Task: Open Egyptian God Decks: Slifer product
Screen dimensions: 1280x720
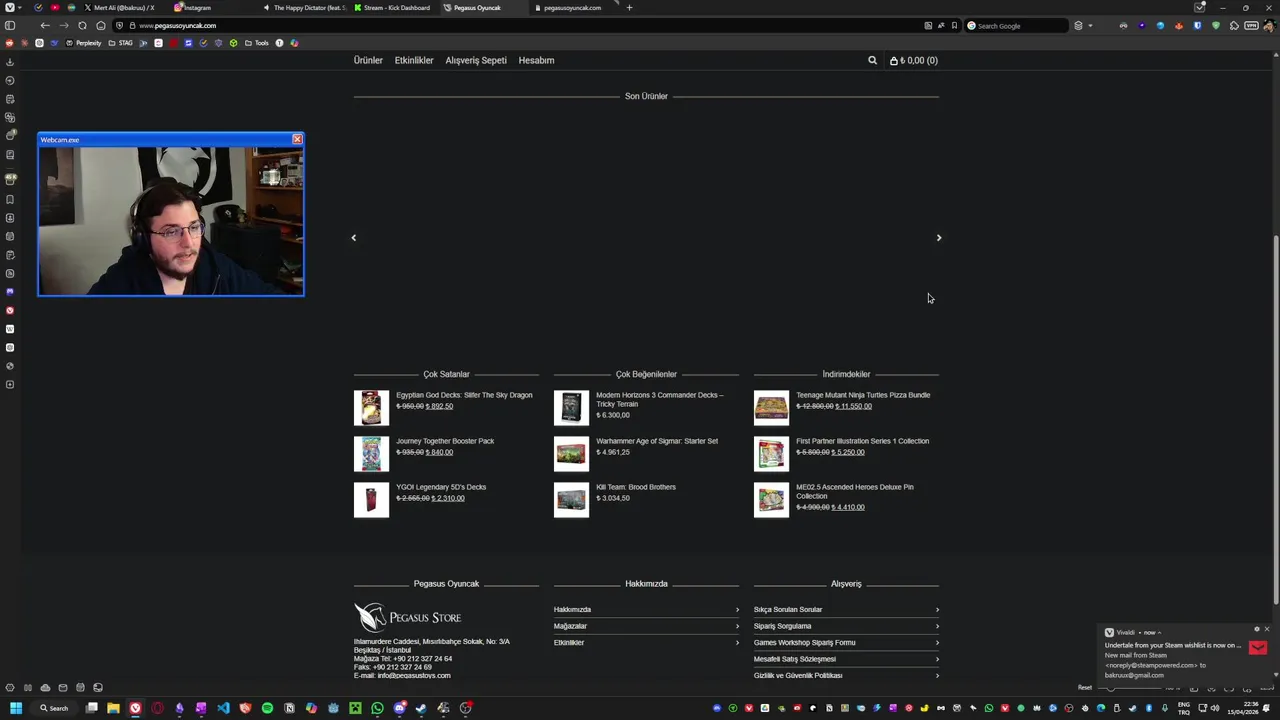Action: pos(464,395)
